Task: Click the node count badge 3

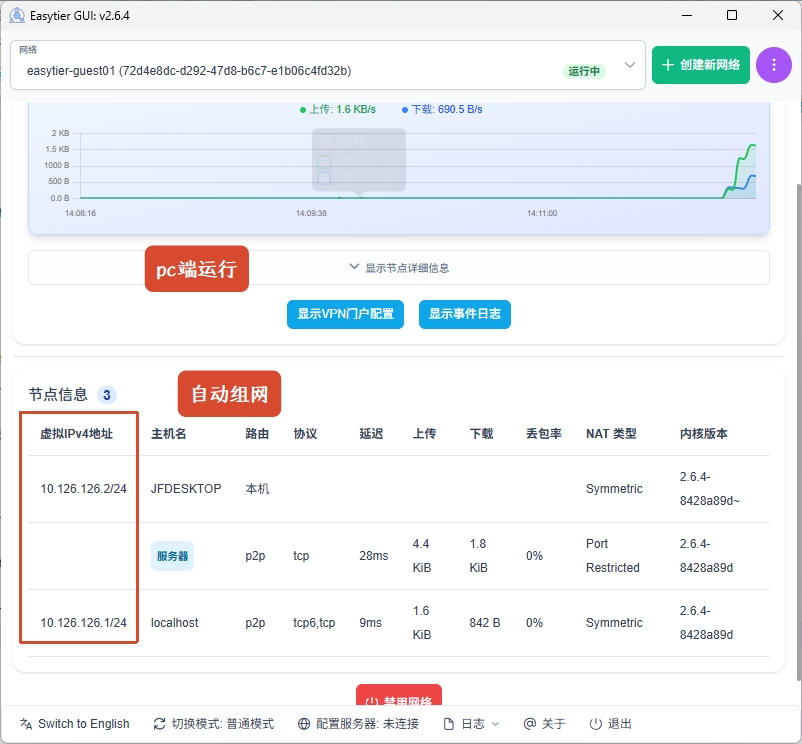Action: pyautogui.click(x=107, y=395)
